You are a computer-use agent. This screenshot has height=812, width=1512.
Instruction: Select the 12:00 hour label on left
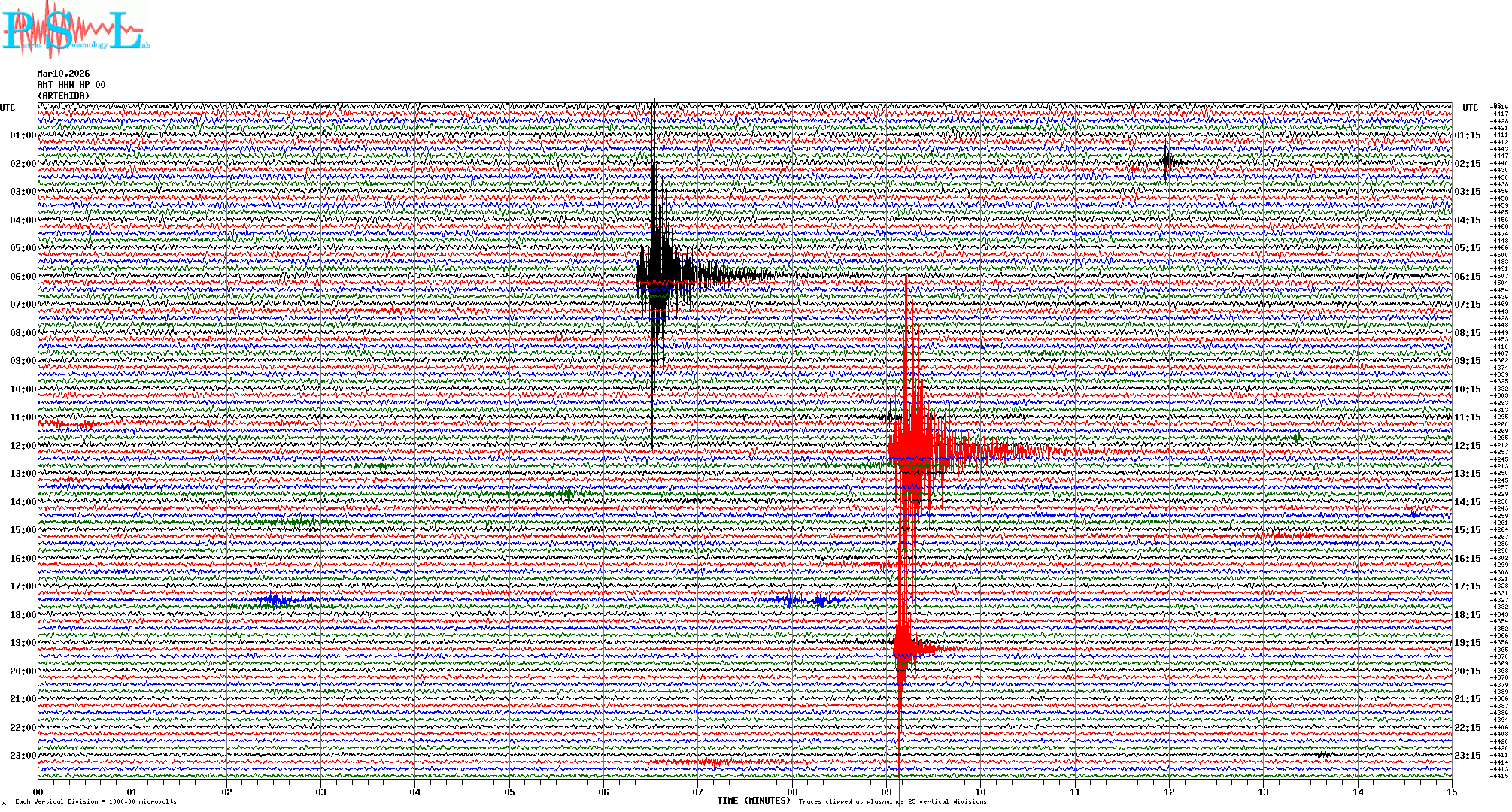[23, 446]
